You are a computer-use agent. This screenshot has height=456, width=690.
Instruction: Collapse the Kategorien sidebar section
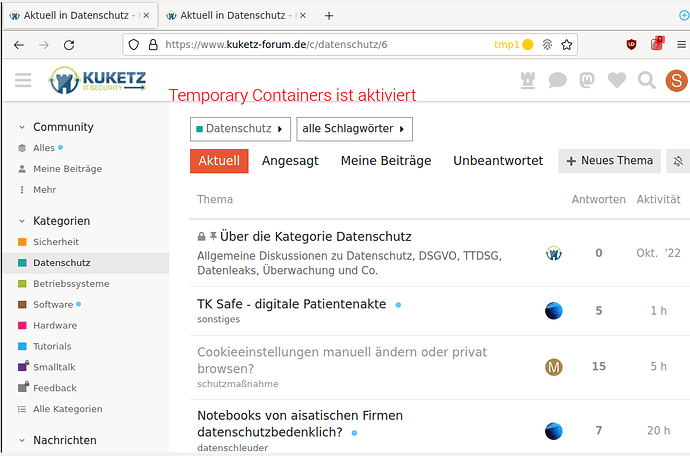coord(22,221)
